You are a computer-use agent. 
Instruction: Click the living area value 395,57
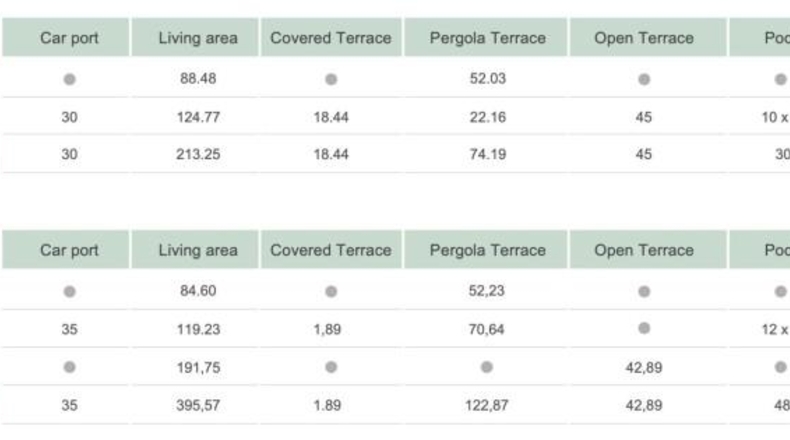point(198,405)
